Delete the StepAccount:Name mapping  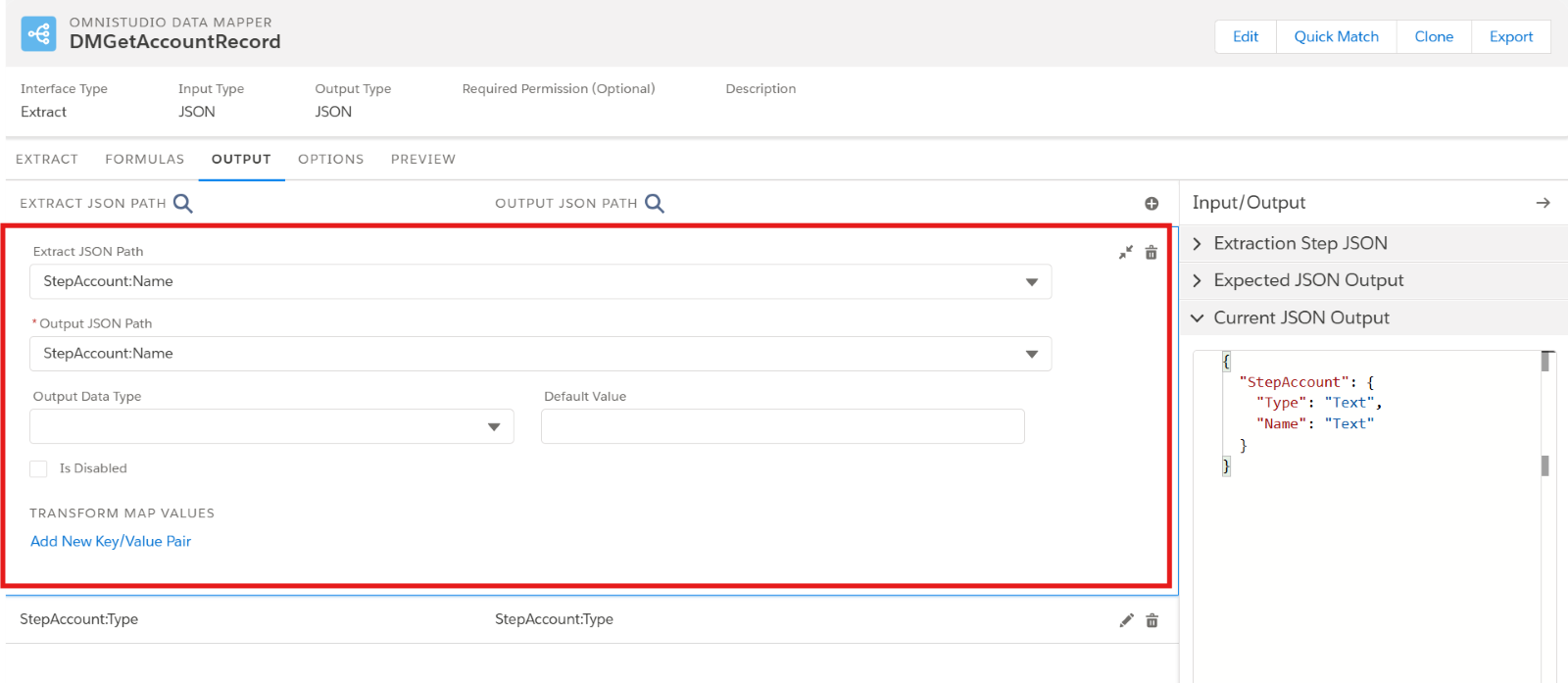click(1151, 253)
